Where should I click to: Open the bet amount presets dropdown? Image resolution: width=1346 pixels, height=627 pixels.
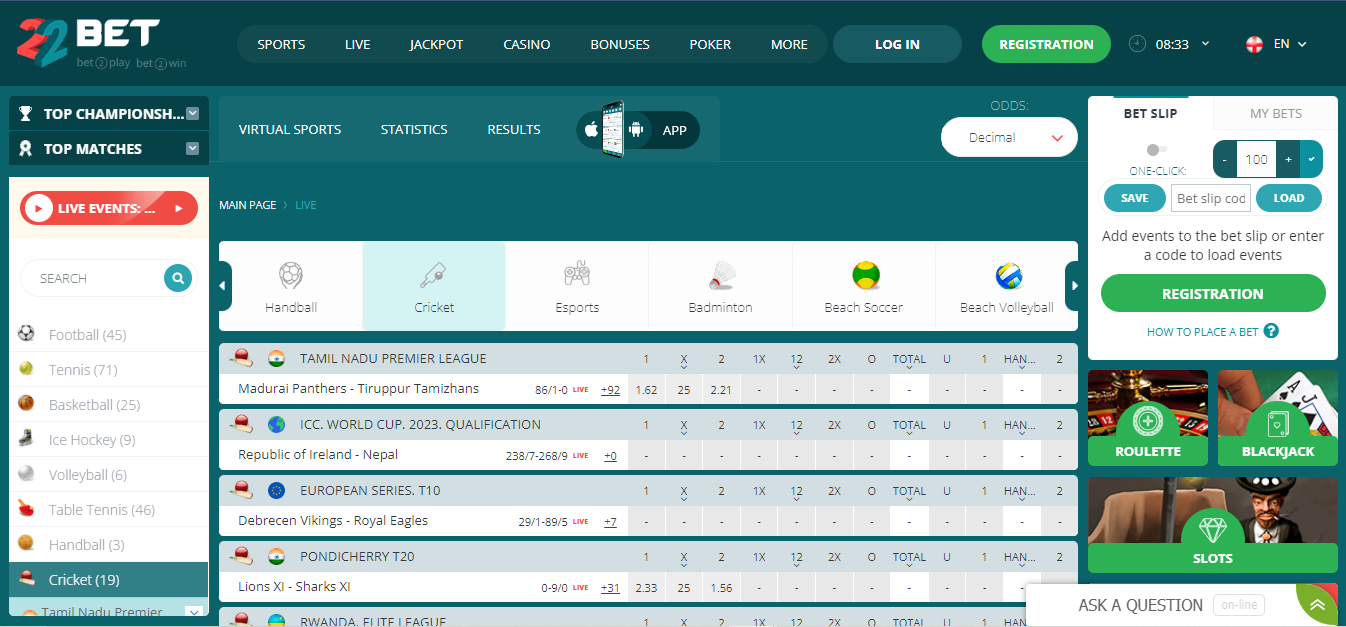1311,159
